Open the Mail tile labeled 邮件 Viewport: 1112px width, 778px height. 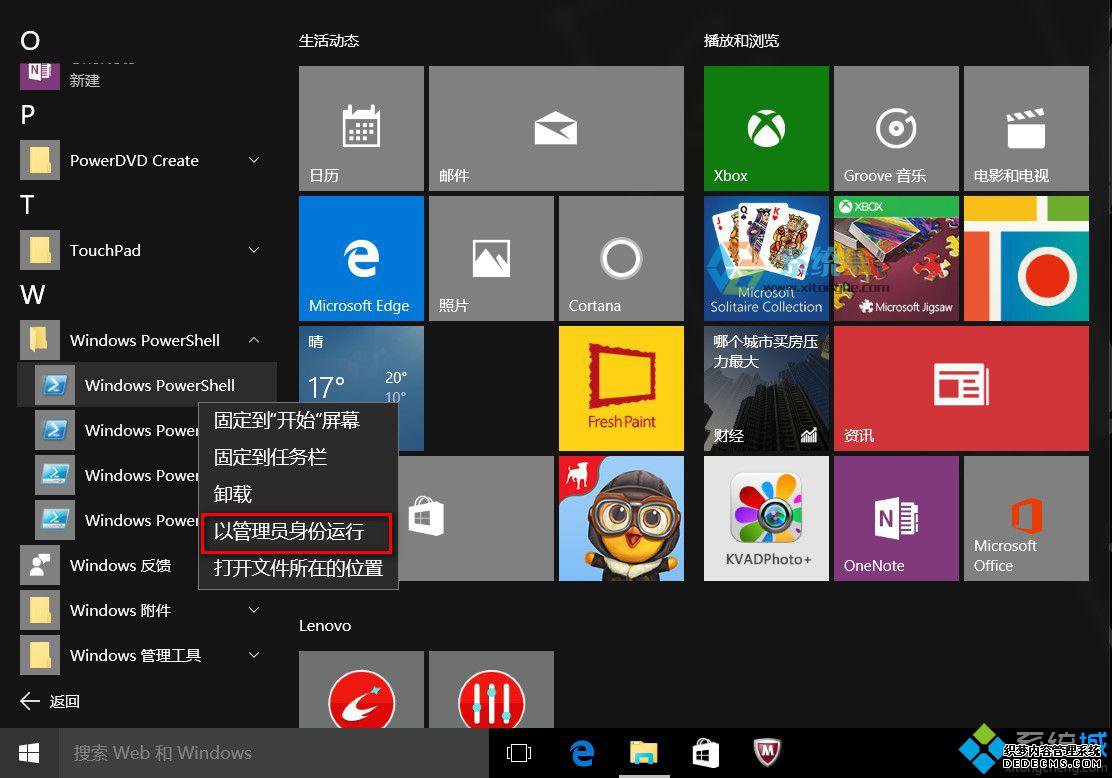556,128
